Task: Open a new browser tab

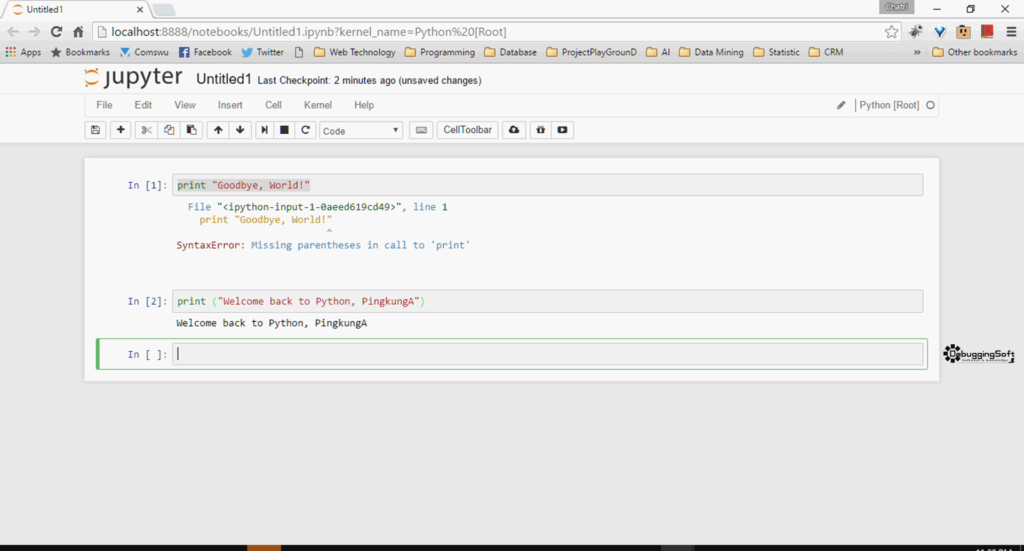Action: coord(163,10)
